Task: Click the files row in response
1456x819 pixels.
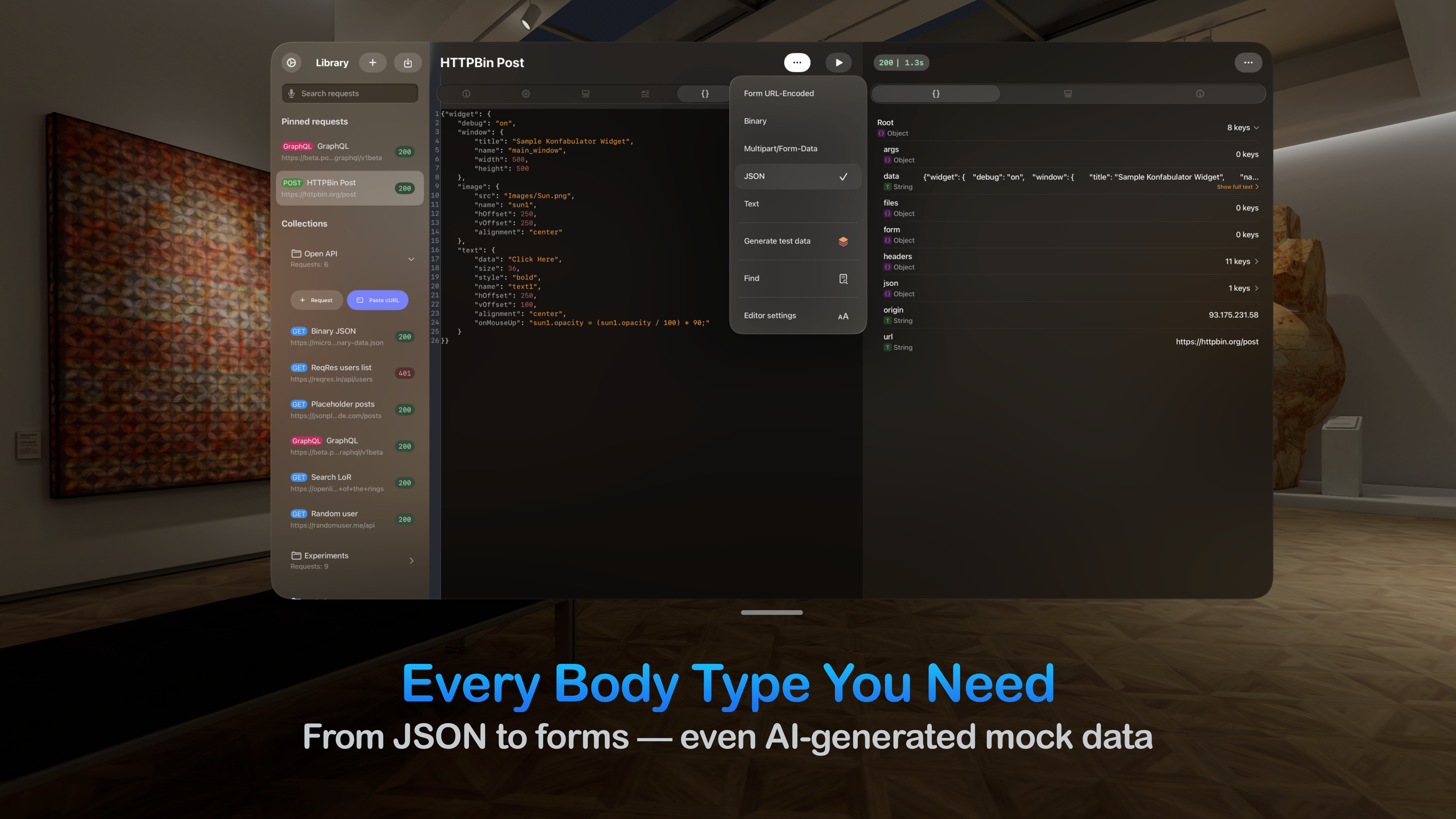Action: coord(1070,208)
